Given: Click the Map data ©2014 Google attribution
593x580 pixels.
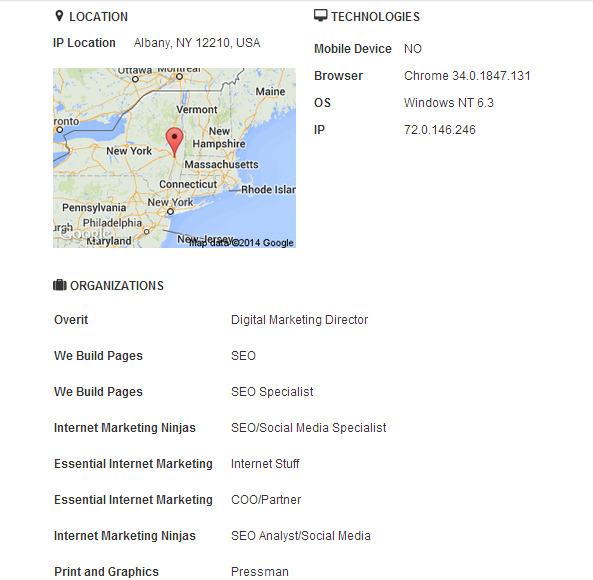Looking at the screenshot, I should pyautogui.click(x=241, y=243).
